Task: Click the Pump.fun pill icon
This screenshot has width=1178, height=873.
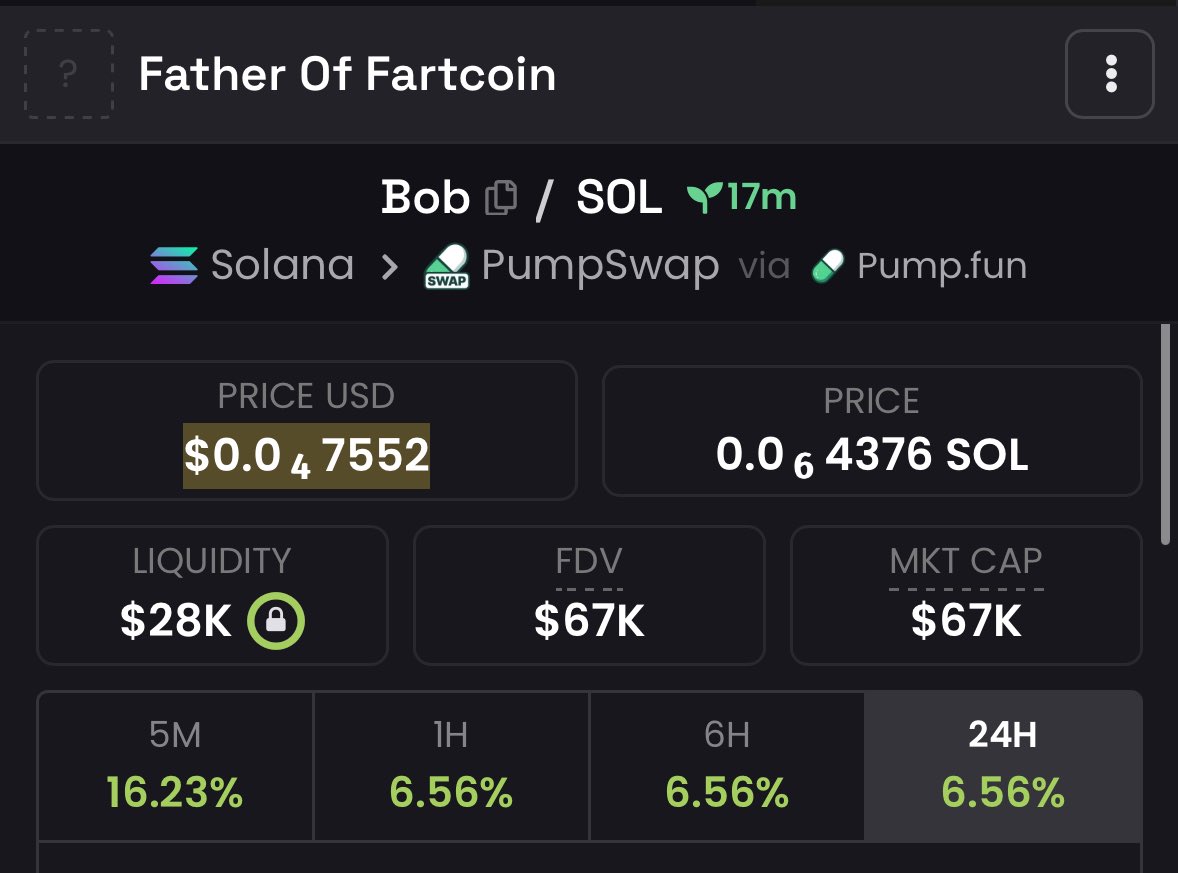Action: coord(828,266)
